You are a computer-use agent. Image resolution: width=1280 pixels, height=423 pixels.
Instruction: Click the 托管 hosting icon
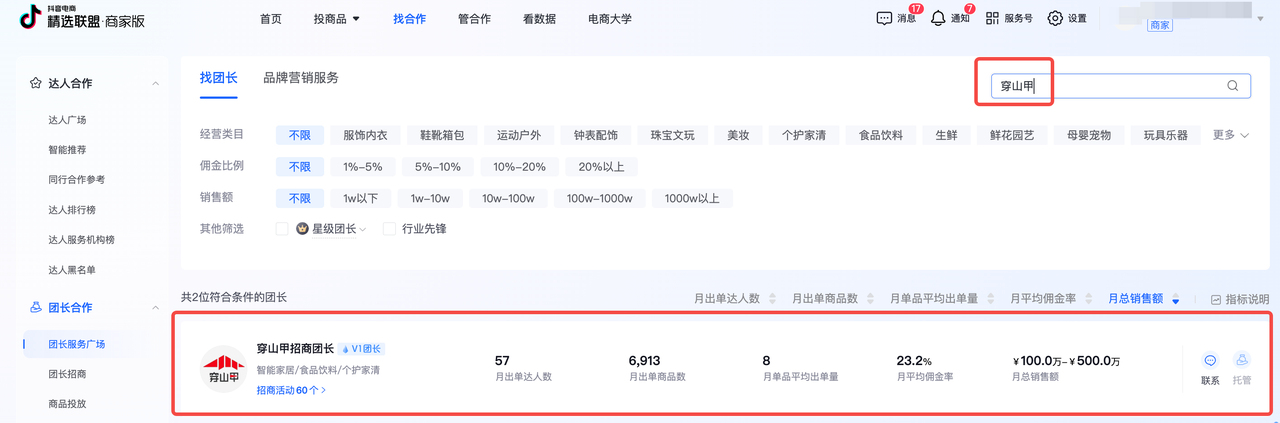click(1241, 360)
